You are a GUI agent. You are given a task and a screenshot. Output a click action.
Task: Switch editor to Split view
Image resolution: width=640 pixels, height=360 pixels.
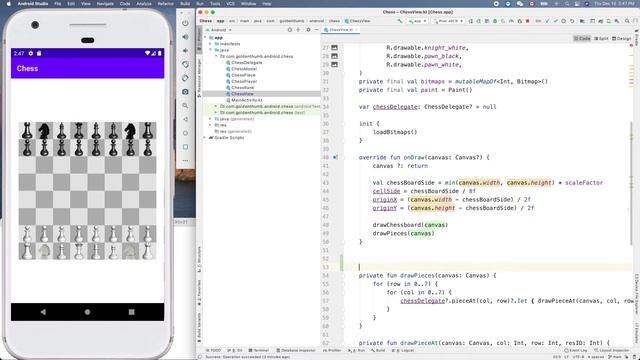pos(601,38)
